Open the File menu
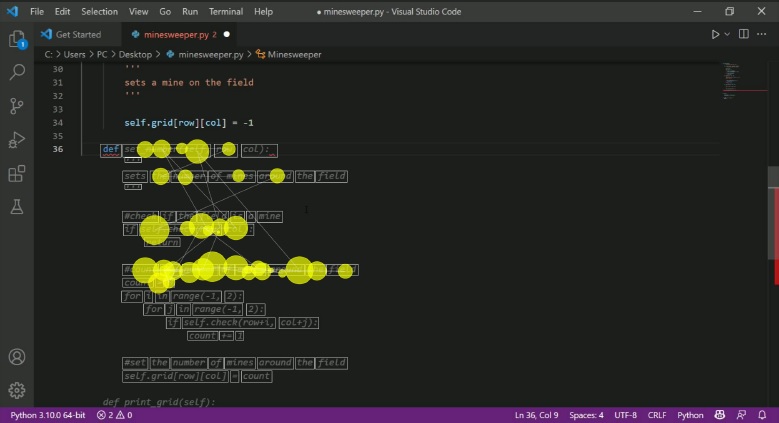Screen dimensions: 779x423 [x=37, y=11]
